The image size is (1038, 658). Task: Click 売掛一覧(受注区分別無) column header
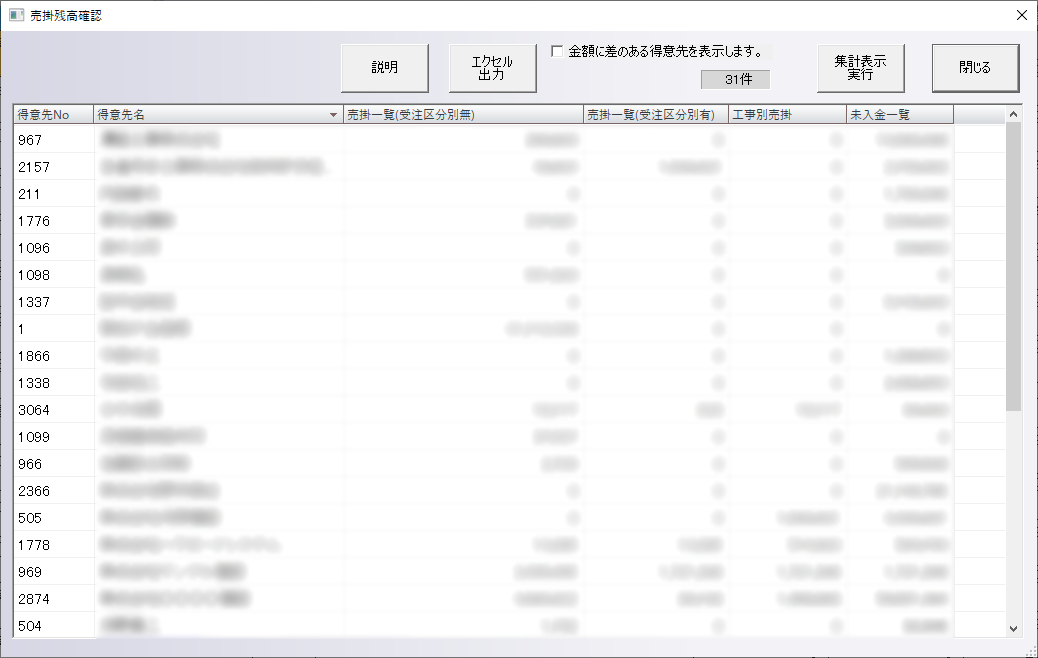[462, 115]
